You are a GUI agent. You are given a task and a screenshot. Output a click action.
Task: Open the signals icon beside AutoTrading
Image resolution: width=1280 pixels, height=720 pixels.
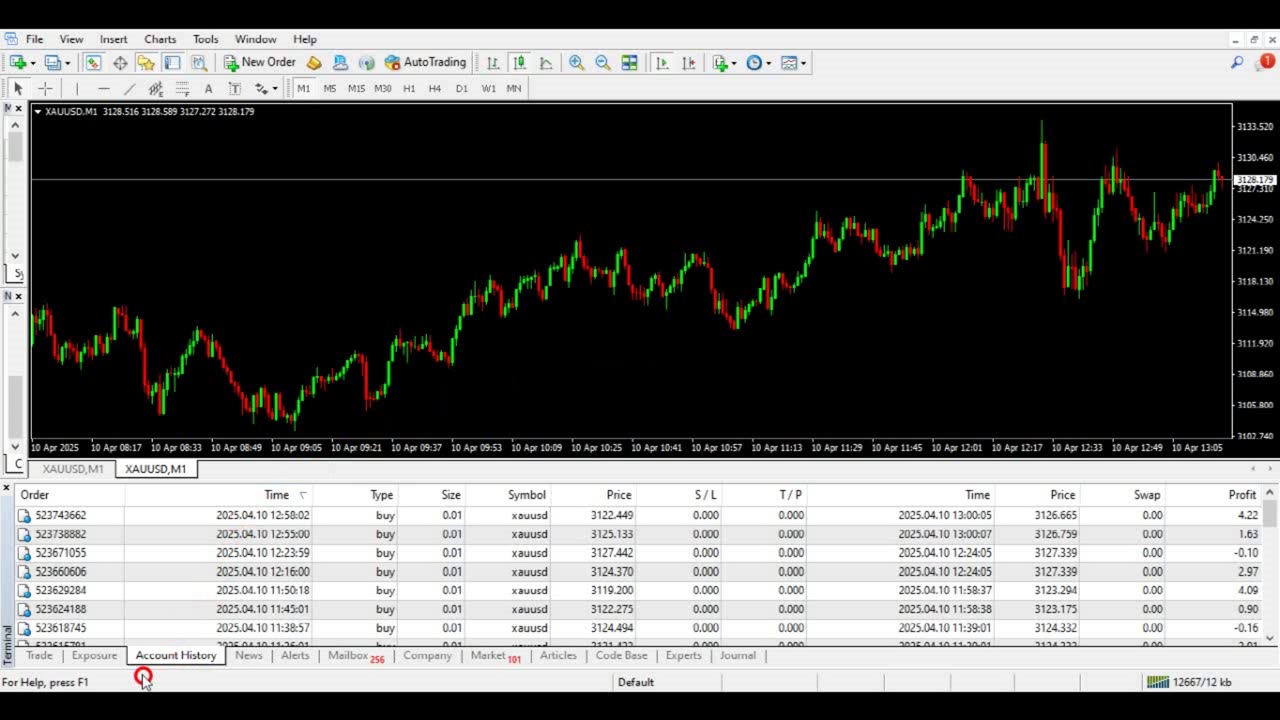tap(366, 63)
